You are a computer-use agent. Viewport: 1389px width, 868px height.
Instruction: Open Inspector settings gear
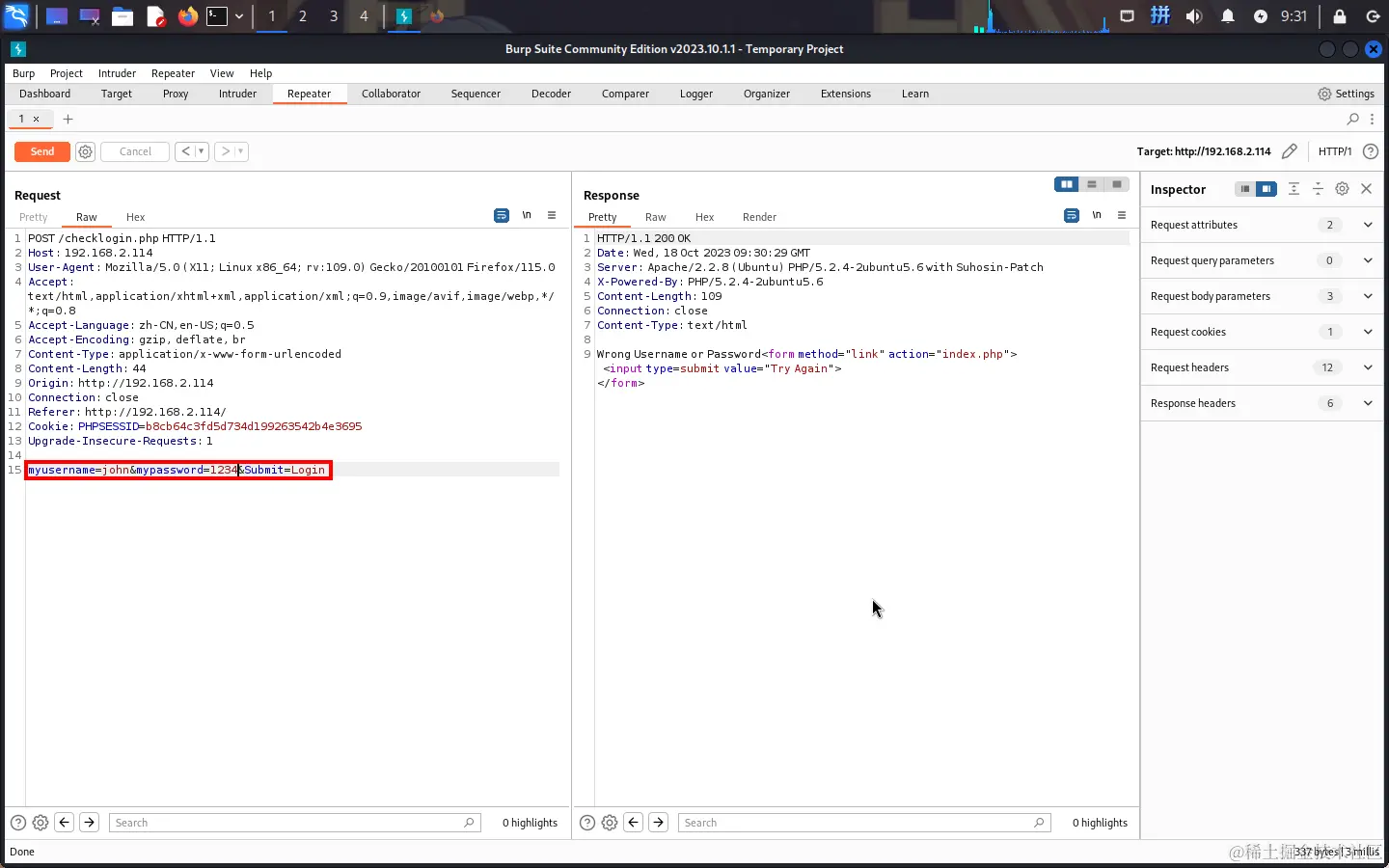[x=1342, y=189]
